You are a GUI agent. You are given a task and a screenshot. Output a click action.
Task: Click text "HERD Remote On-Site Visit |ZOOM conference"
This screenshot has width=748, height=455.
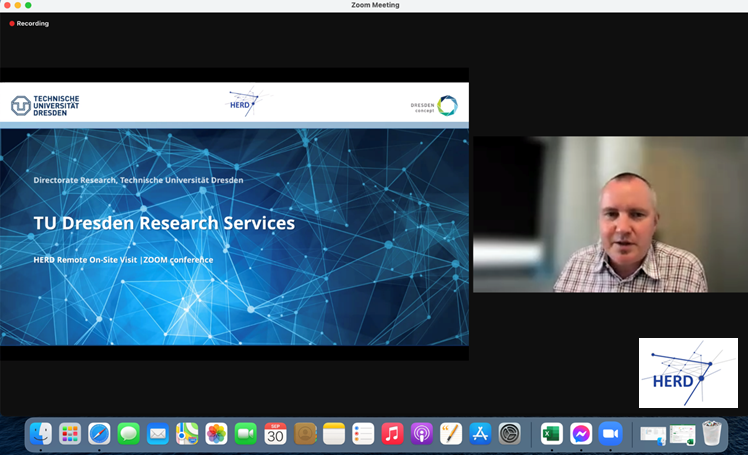[x=123, y=260]
